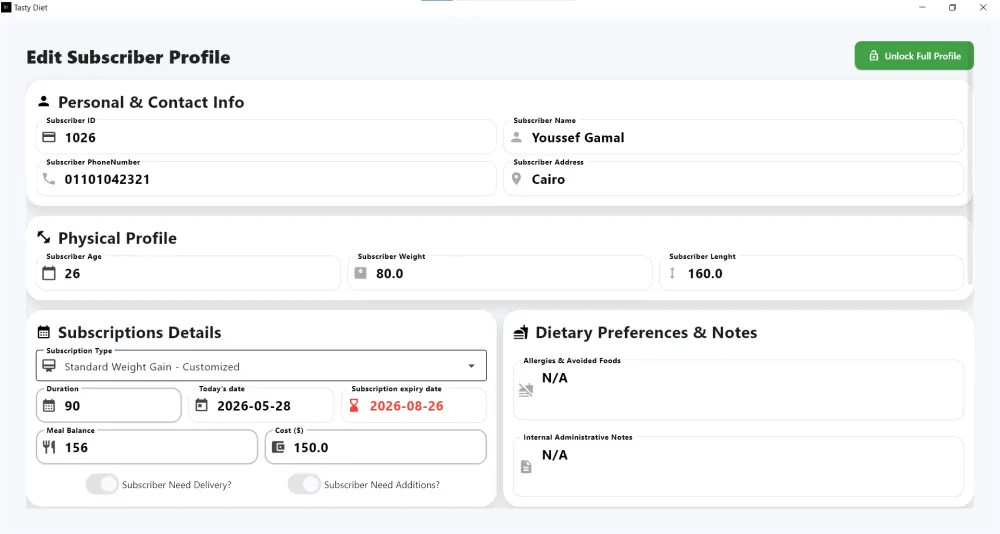1000x534 pixels.
Task: Click the card icon in Subscription Type field
Action: (x=49, y=366)
